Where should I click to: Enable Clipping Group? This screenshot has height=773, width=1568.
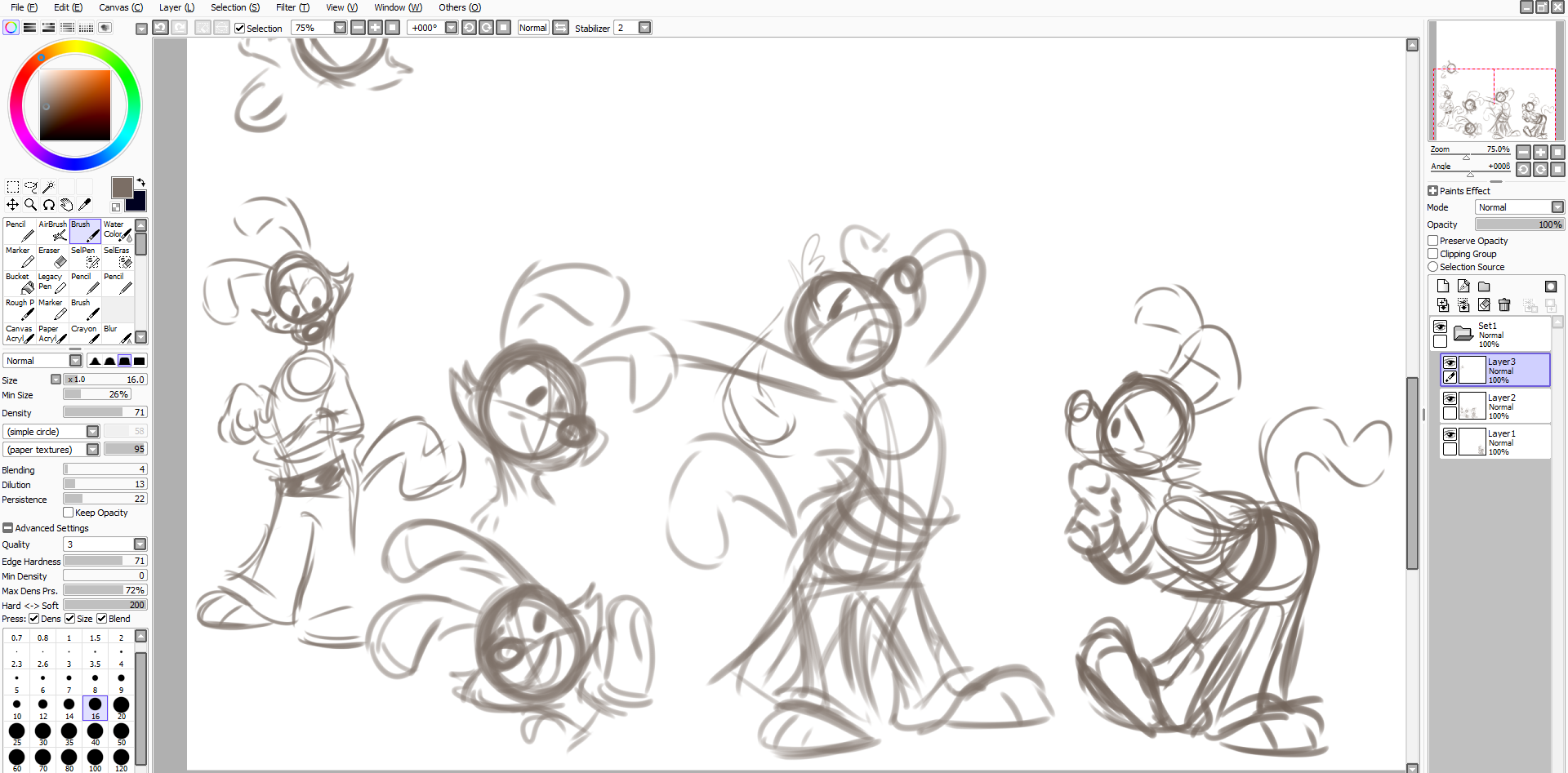1433,254
